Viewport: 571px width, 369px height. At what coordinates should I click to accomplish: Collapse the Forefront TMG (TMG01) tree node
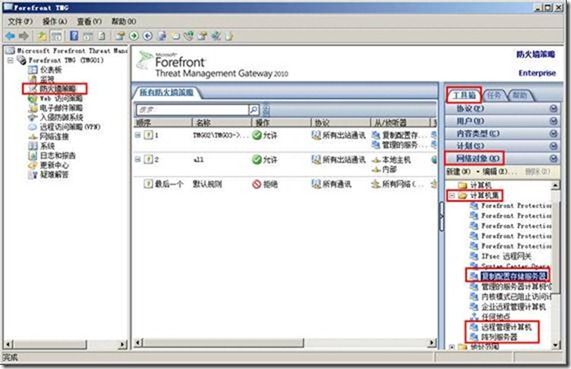click(x=10, y=60)
